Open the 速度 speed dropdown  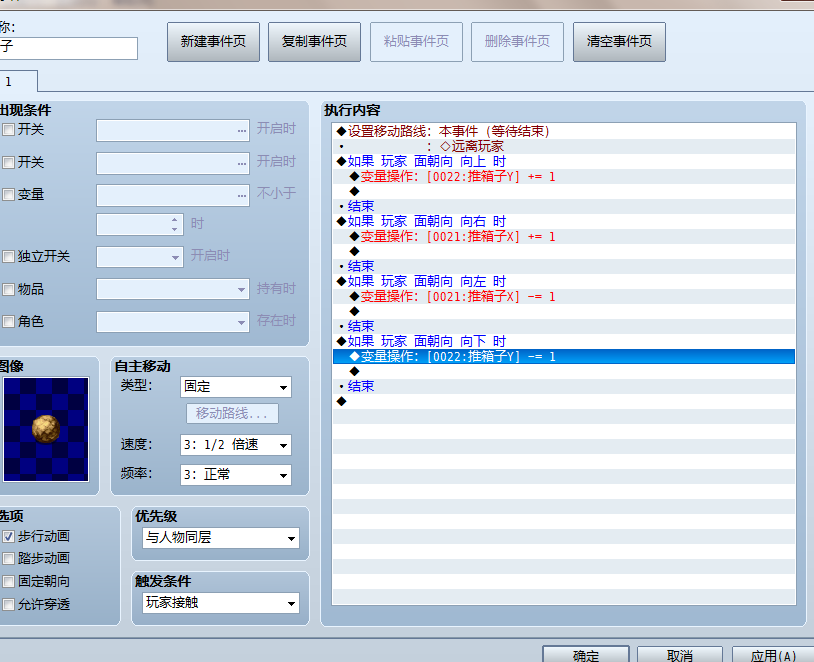(x=236, y=445)
